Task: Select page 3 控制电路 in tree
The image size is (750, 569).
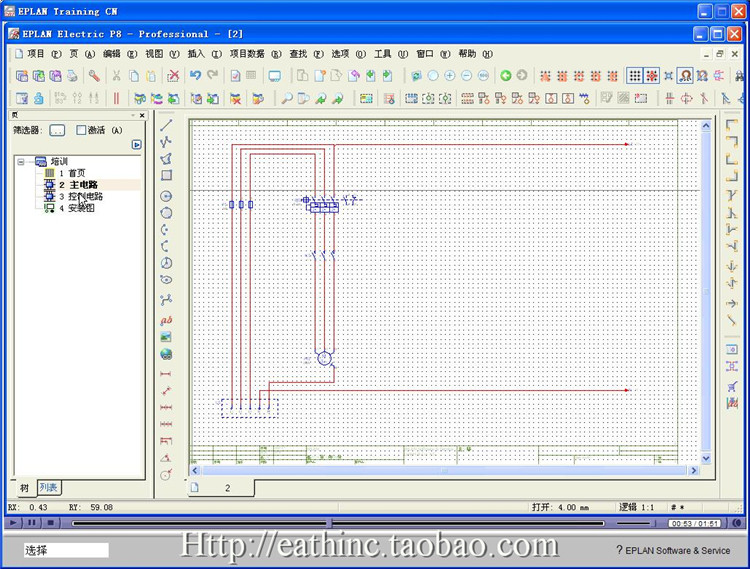Action: tap(80, 197)
